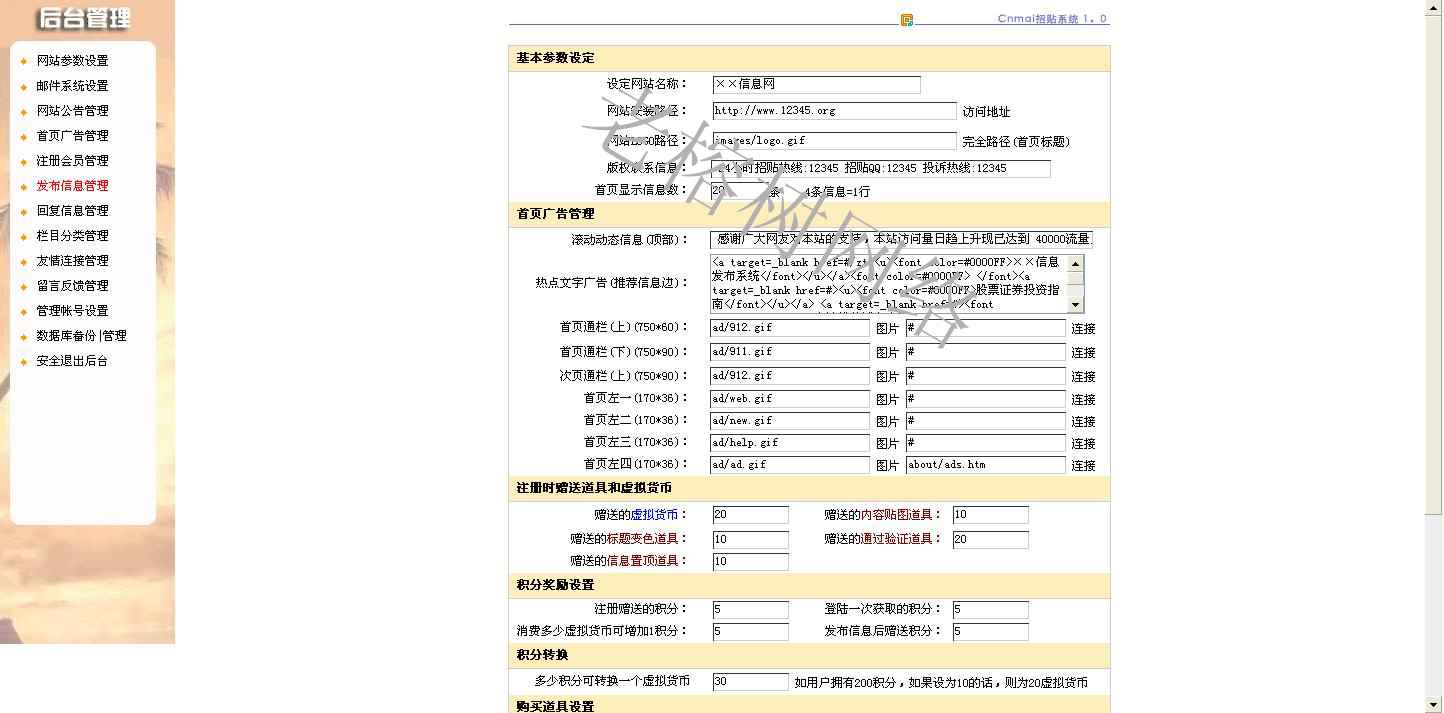Click the 访问地址 hint text
The image size is (1444, 713).
tap(986, 112)
